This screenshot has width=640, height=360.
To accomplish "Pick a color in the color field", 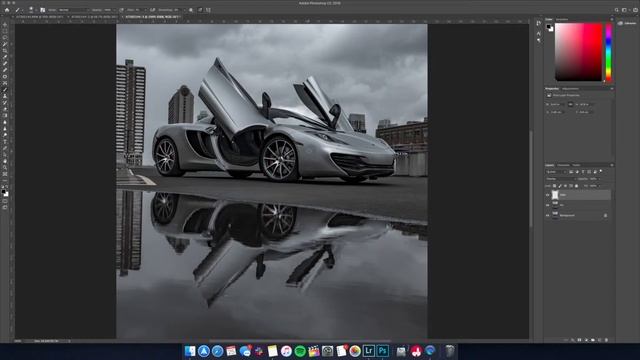I will 578,52.
